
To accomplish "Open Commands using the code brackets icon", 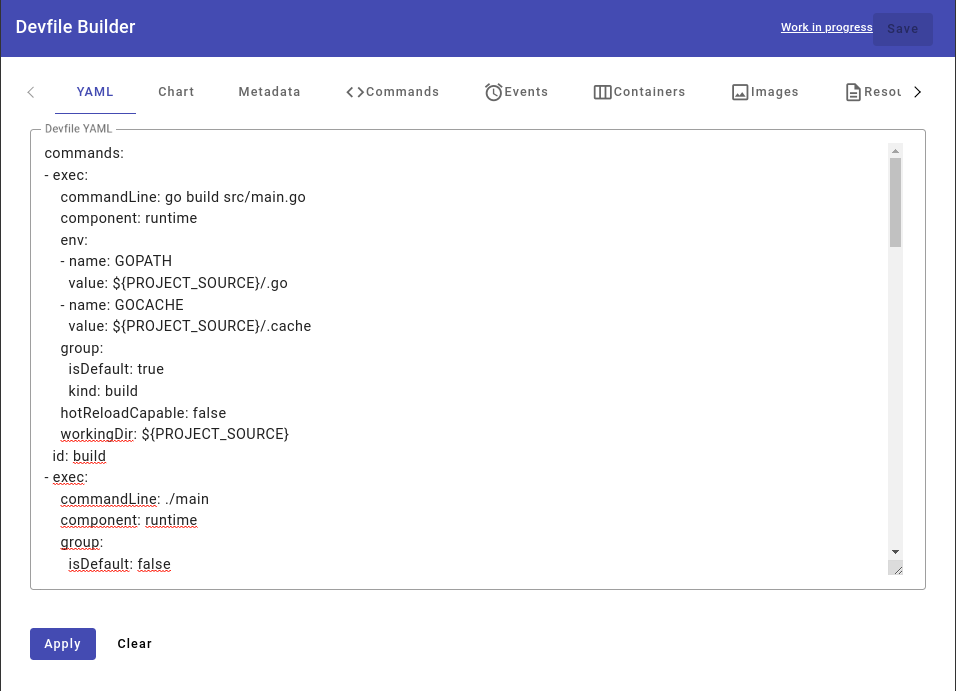I will (x=355, y=91).
